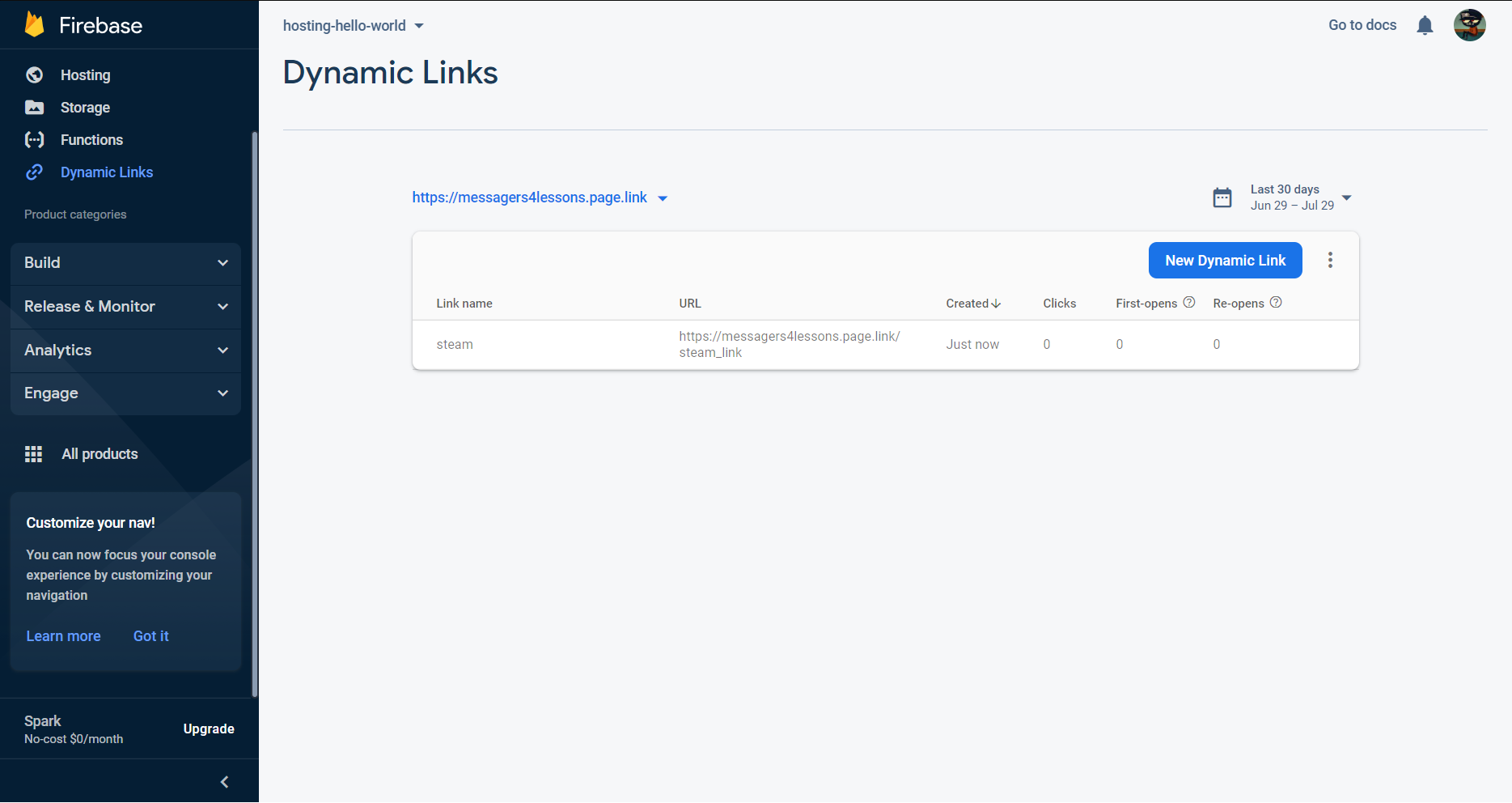Open the three-dot menu beside New Dynamic Link
The height and width of the screenshot is (803, 1512).
[1330, 260]
